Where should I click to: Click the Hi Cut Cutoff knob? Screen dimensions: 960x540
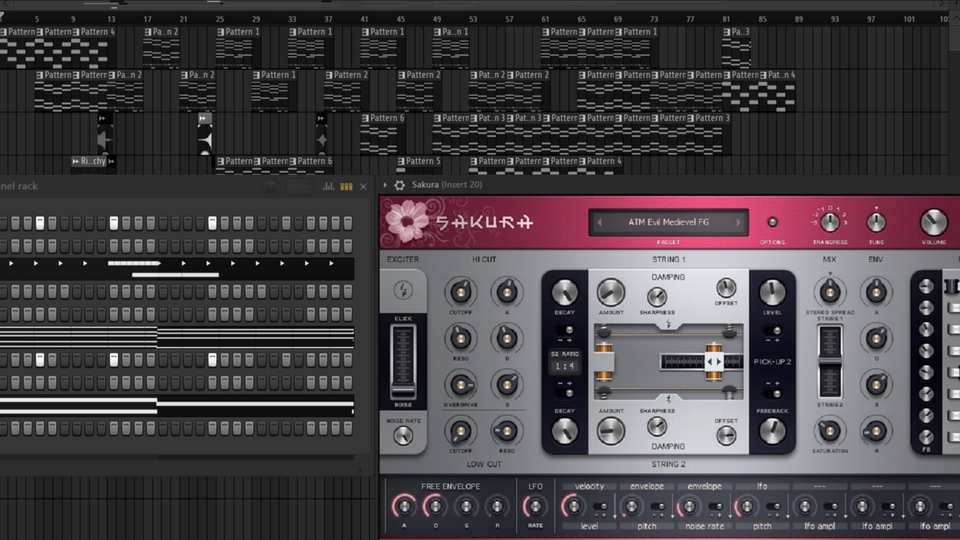point(460,292)
